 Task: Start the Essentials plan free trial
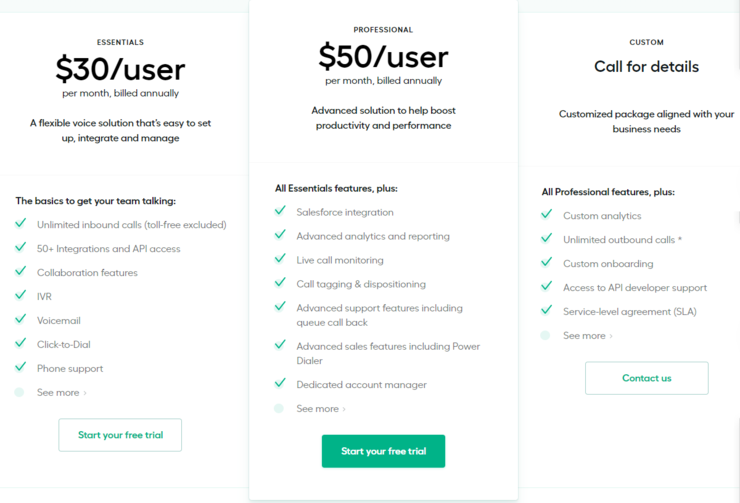[120, 435]
